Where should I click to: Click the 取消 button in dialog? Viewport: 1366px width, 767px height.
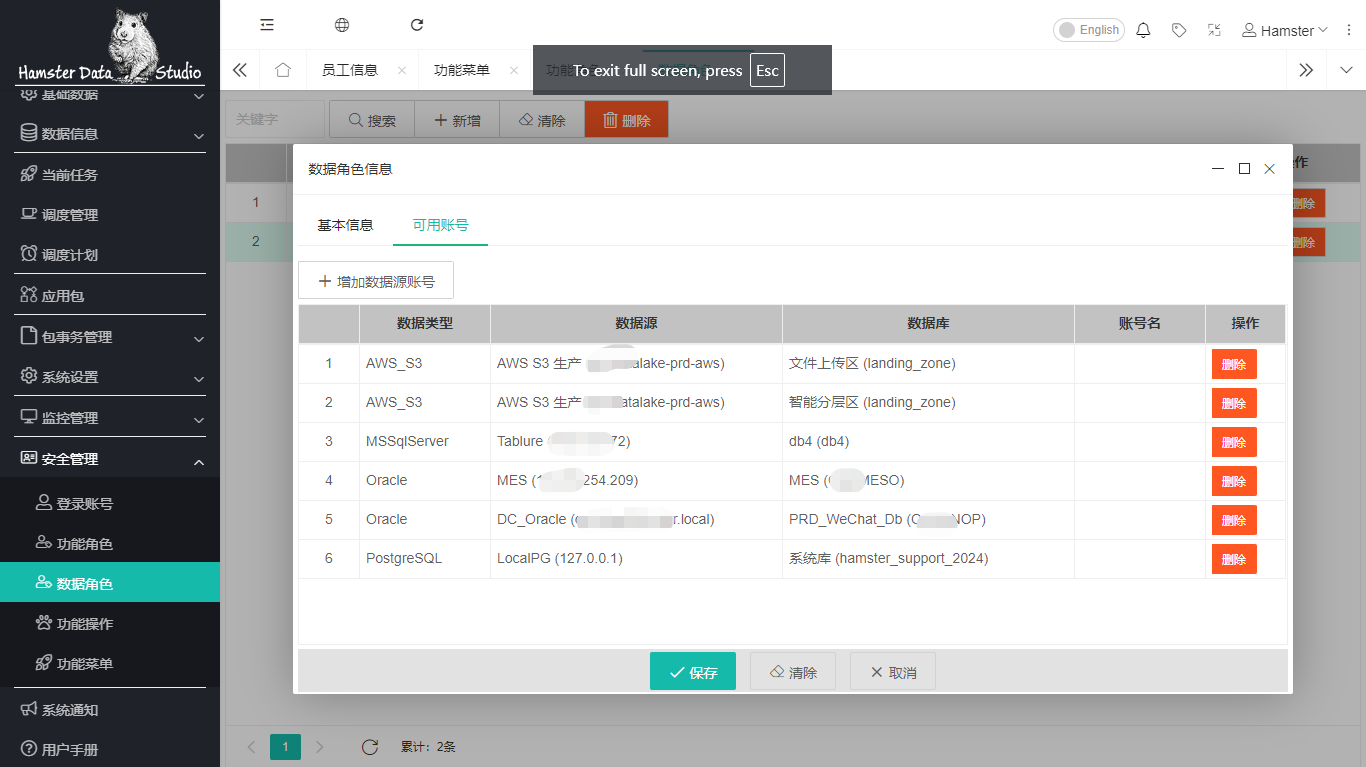point(892,672)
